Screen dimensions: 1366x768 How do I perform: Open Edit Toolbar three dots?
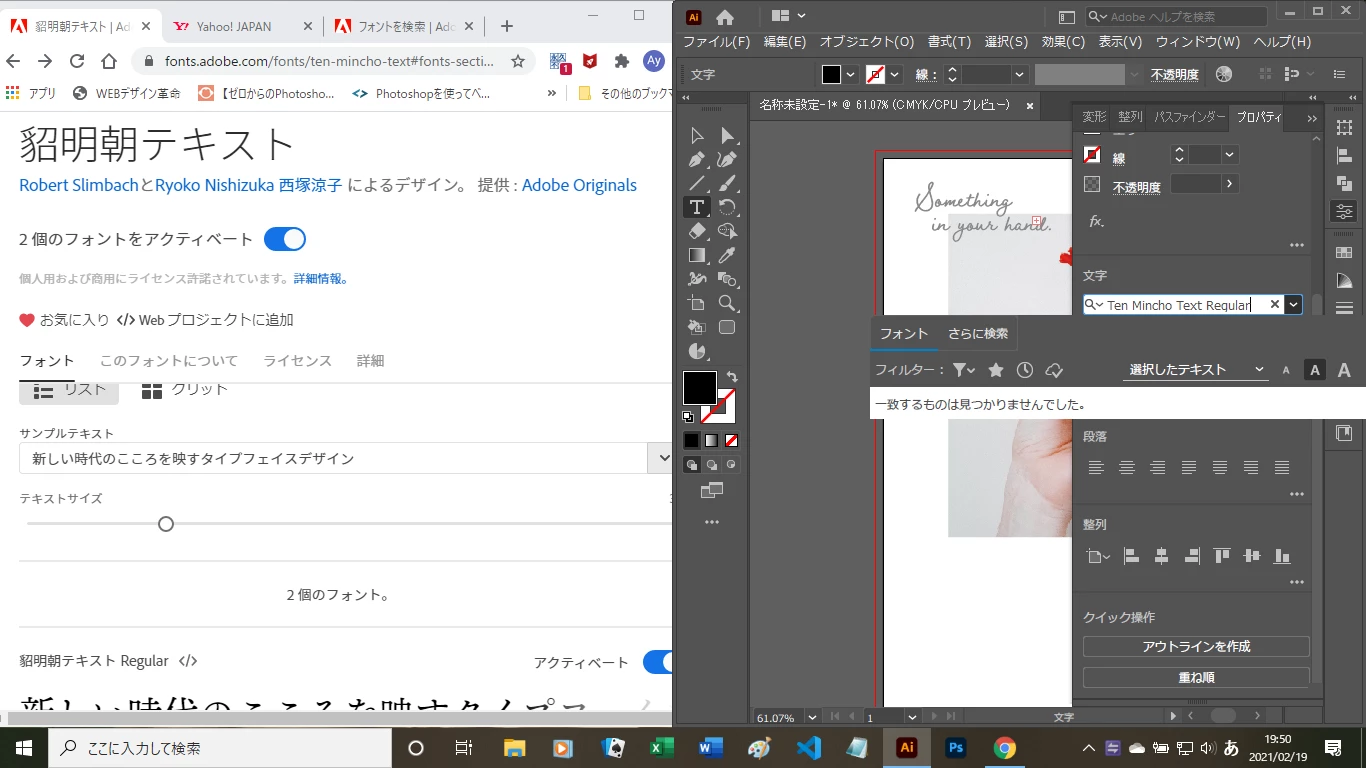712,522
